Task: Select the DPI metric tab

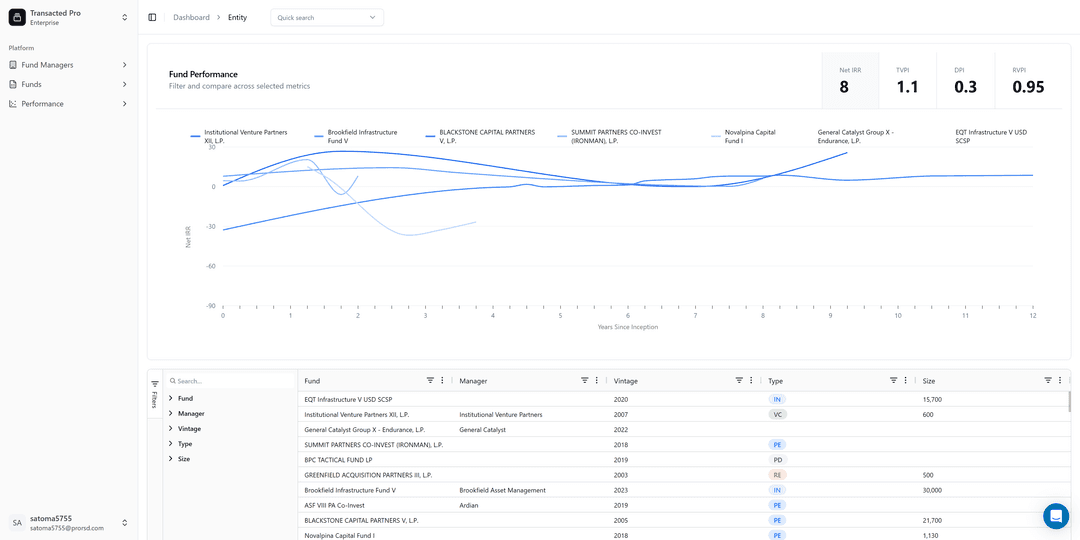Action: (x=966, y=80)
